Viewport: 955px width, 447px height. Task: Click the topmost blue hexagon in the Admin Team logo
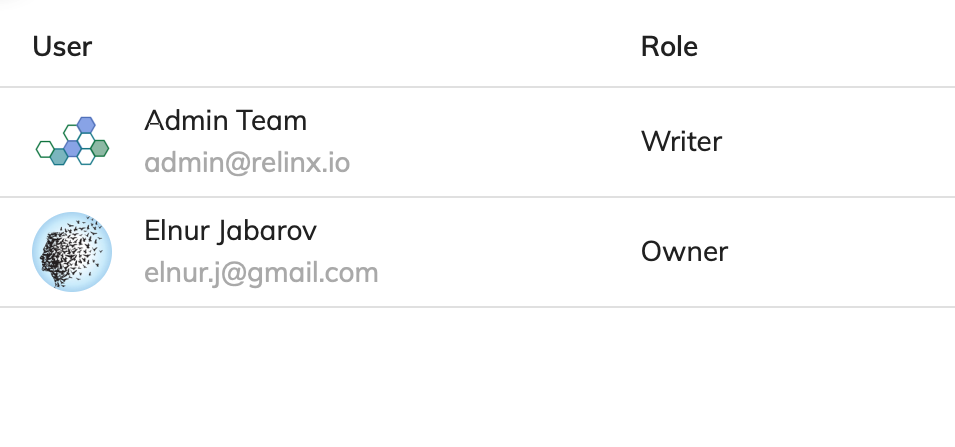[x=86, y=125]
